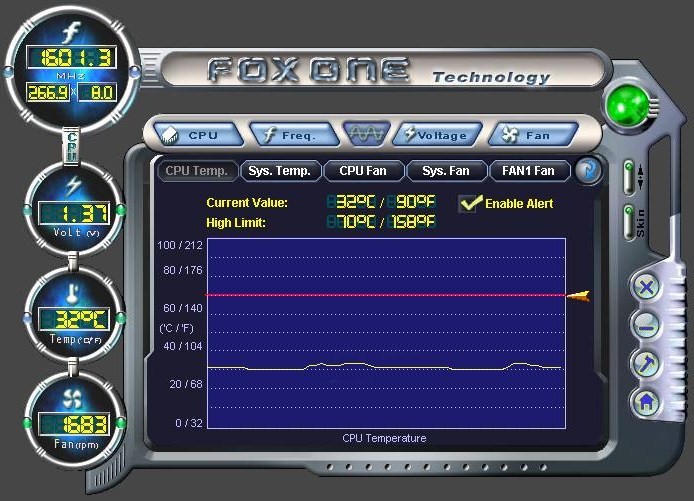Click left blue knob on frequency gauge

coord(8,72)
